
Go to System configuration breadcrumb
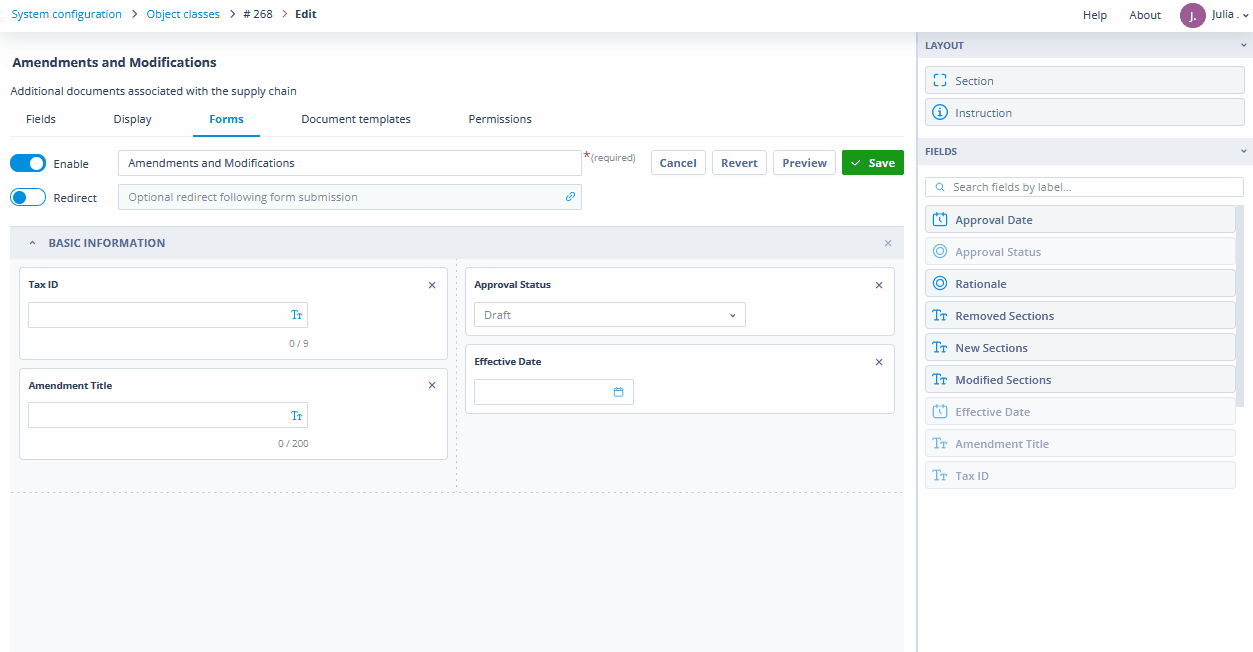pos(67,14)
